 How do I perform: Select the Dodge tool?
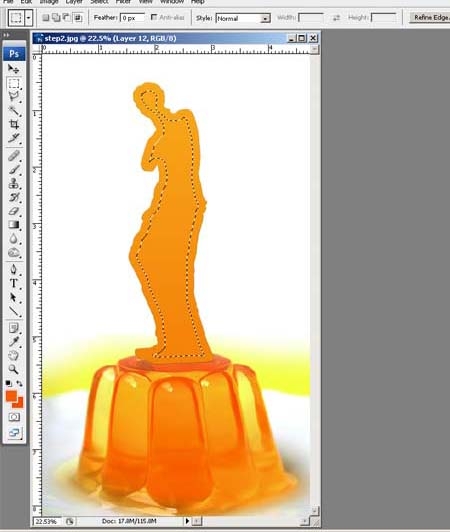14,252
